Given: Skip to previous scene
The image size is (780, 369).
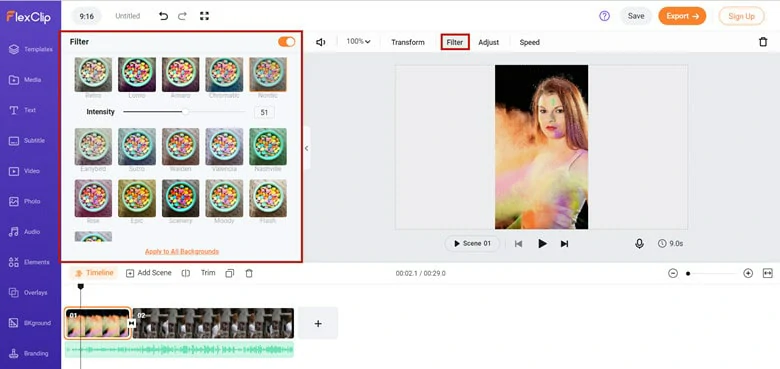Looking at the screenshot, I should click(518, 244).
